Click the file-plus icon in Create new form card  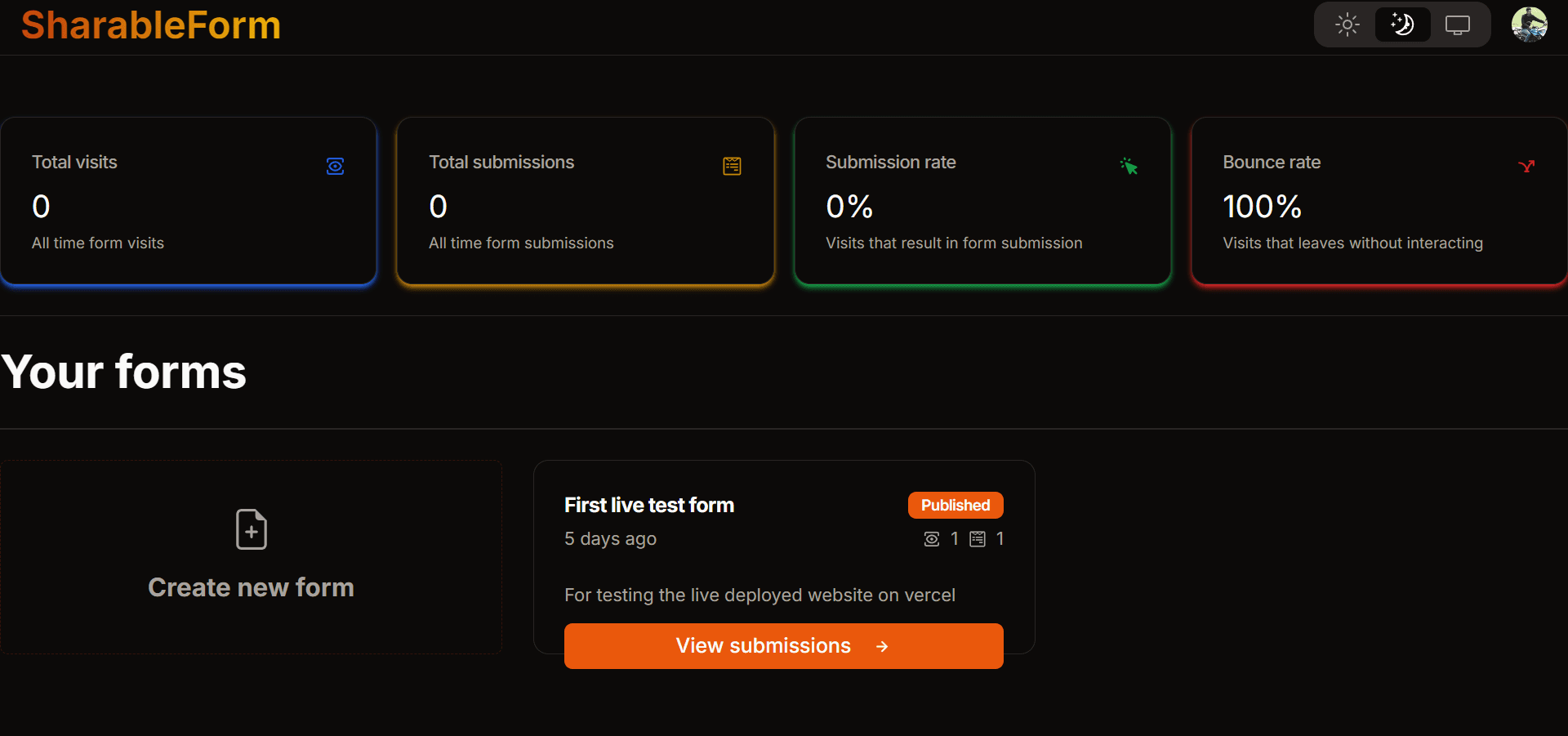[x=251, y=529]
